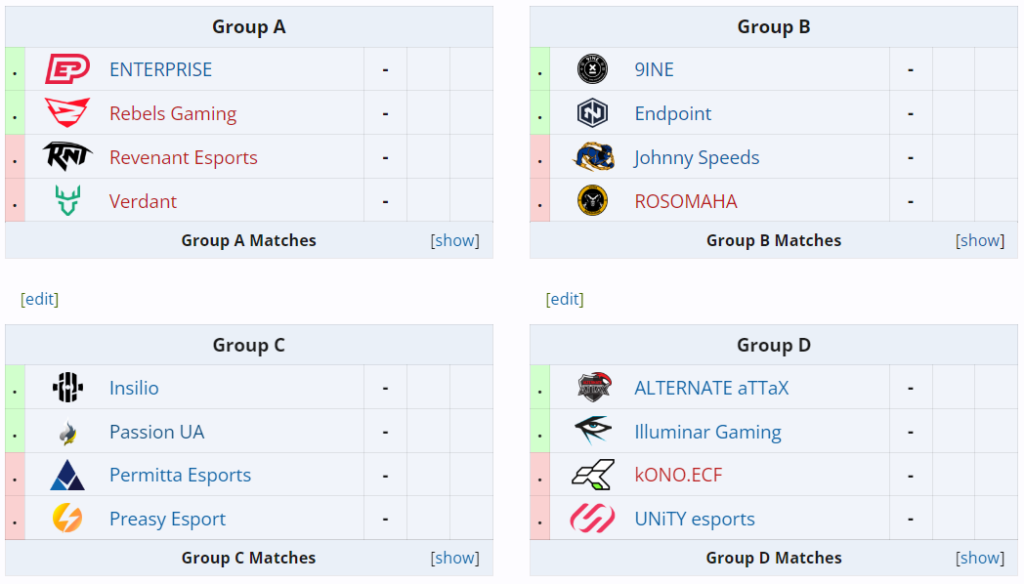The height and width of the screenshot is (584, 1024).
Task: Show Group A Matches
Action: 455,241
